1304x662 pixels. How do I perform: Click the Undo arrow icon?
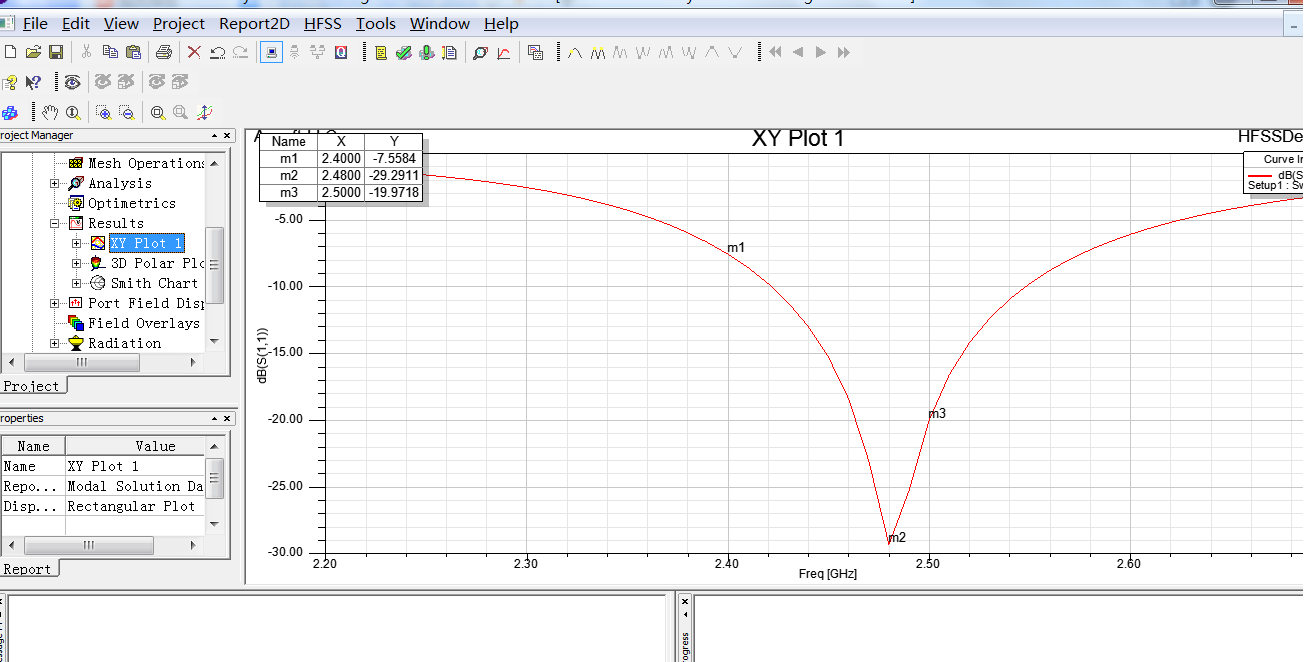217,52
